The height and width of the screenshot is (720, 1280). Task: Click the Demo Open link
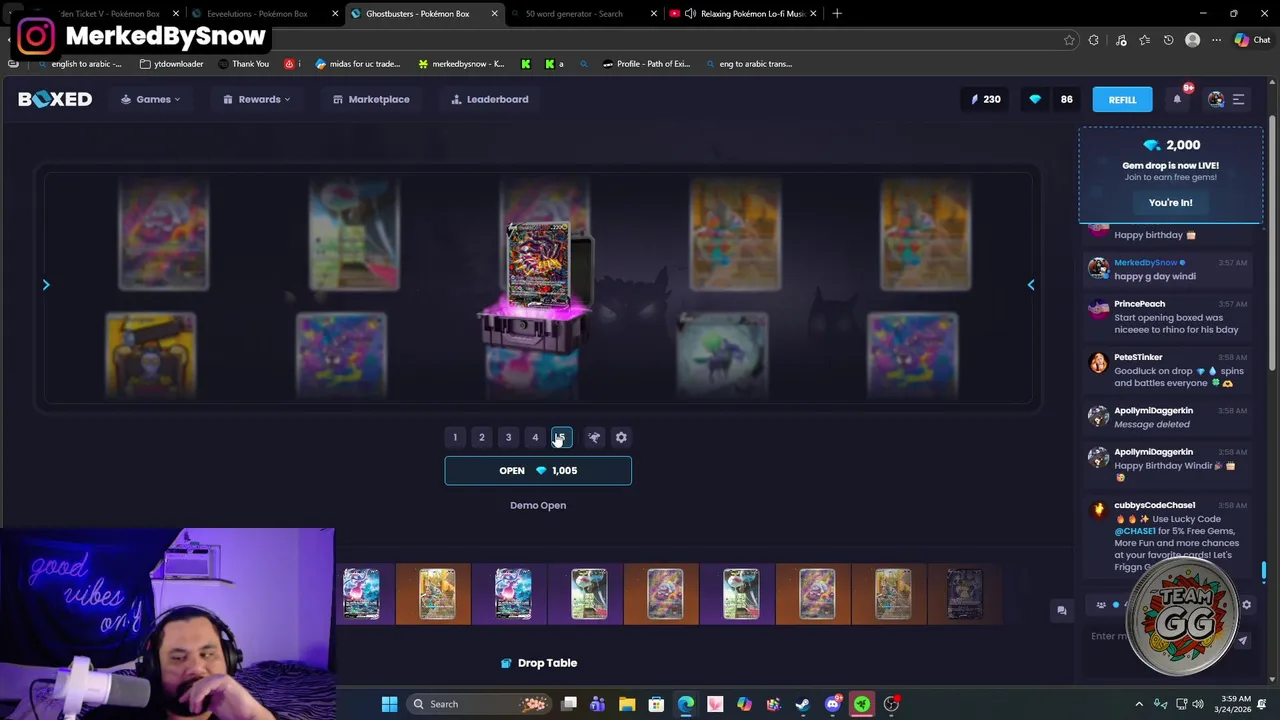tap(538, 505)
